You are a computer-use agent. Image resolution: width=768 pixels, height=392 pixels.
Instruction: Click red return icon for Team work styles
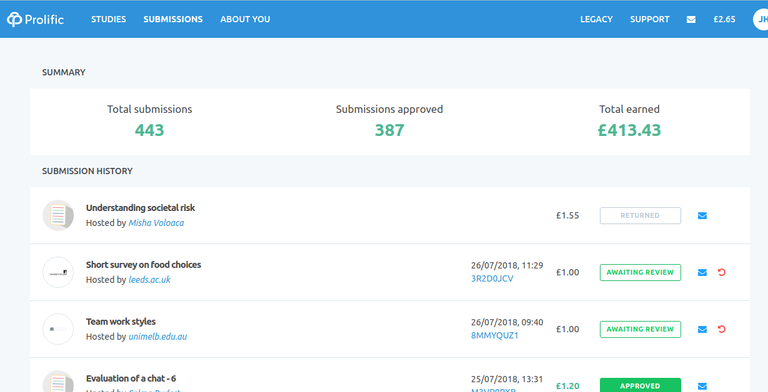[721, 329]
